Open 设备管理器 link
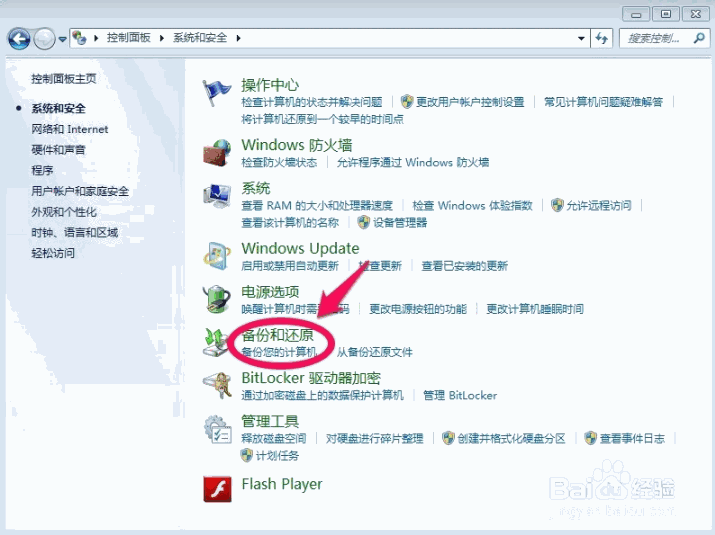 [x=400, y=223]
